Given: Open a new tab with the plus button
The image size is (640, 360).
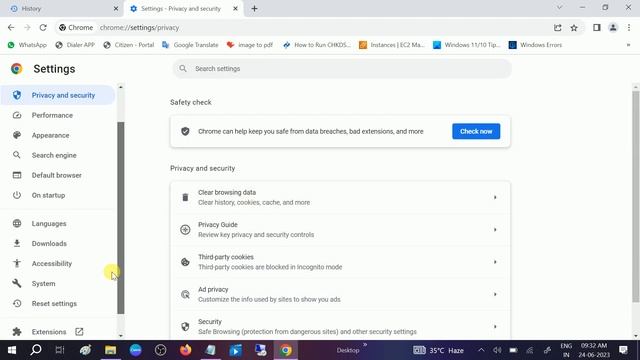Looking at the screenshot, I should click(x=254, y=8).
